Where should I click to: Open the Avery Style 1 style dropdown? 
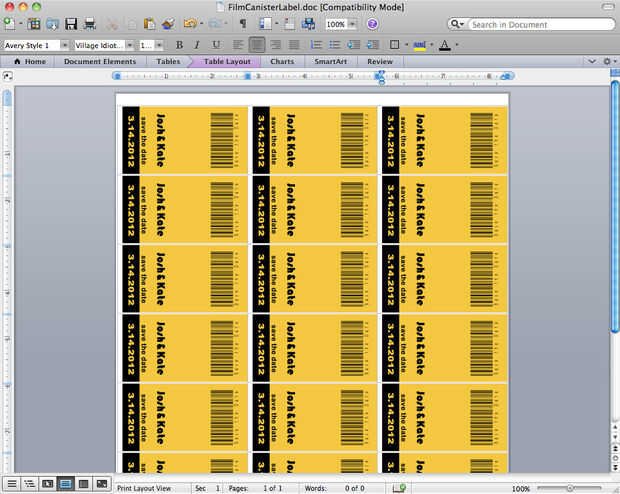[x=64, y=45]
